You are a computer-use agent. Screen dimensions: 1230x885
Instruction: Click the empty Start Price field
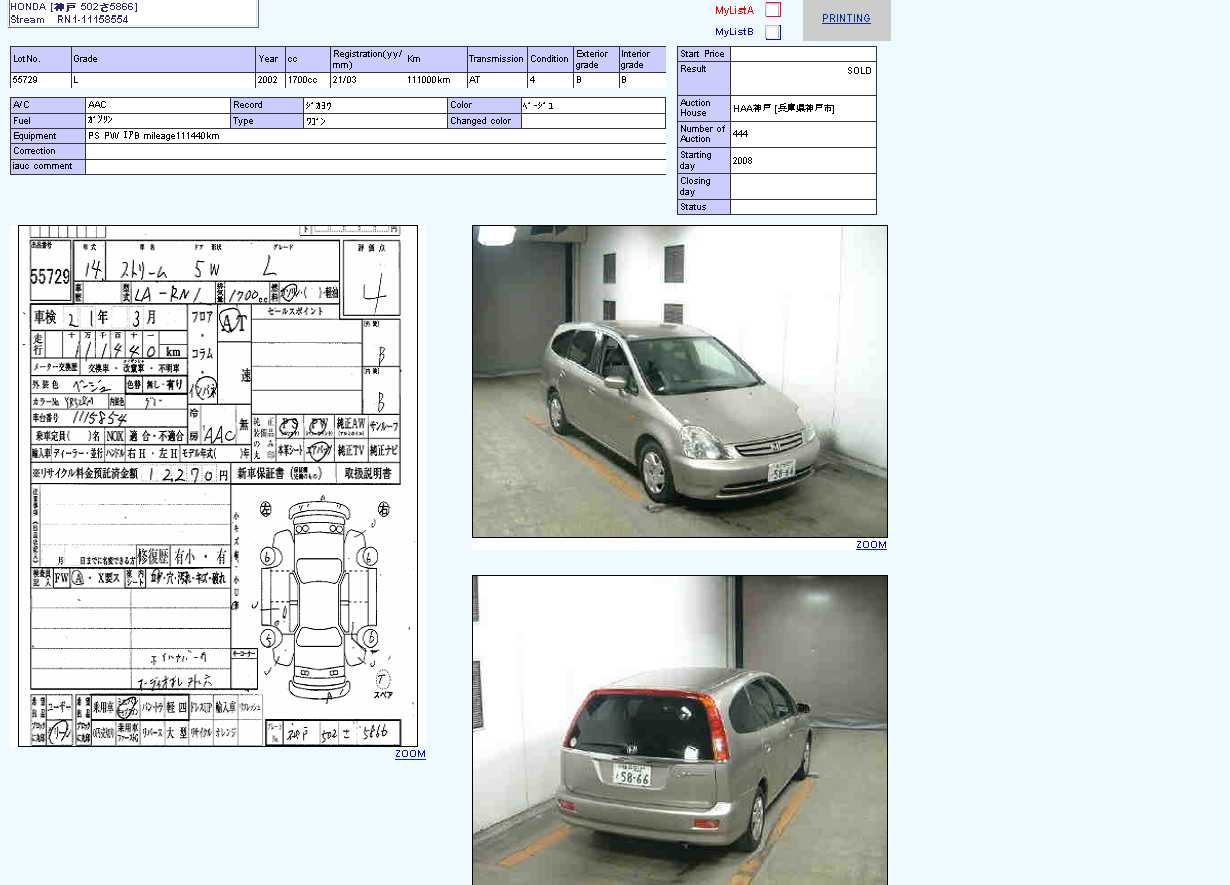[803, 54]
